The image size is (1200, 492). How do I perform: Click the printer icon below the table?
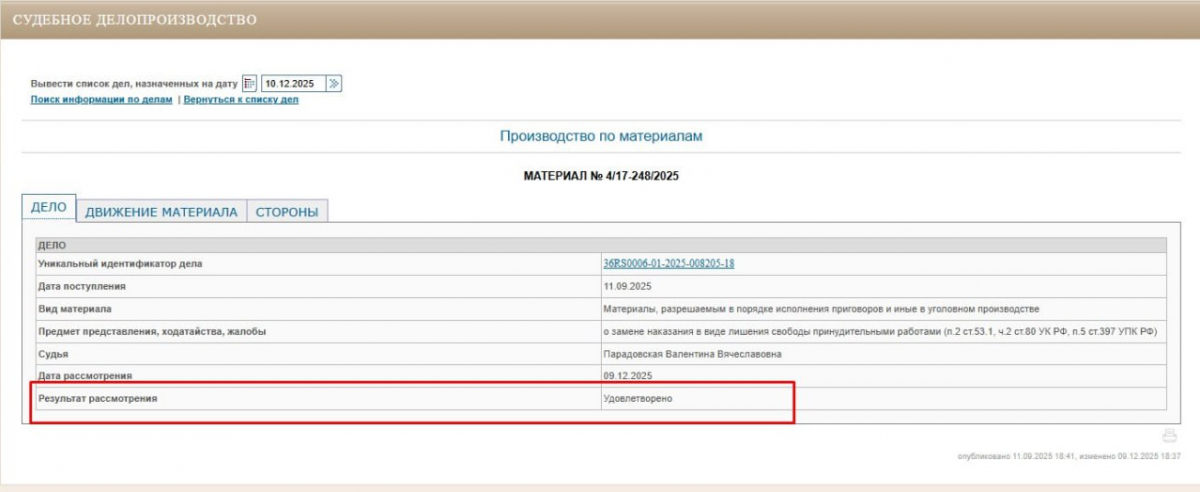[x=1169, y=435]
